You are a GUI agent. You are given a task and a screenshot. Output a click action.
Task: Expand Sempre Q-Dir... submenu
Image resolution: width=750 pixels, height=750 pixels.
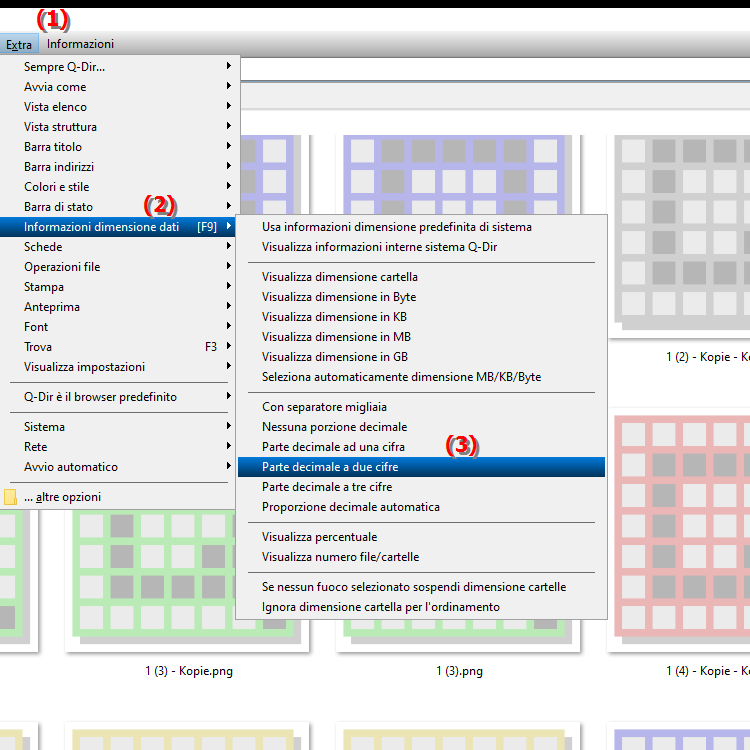[x=118, y=66]
